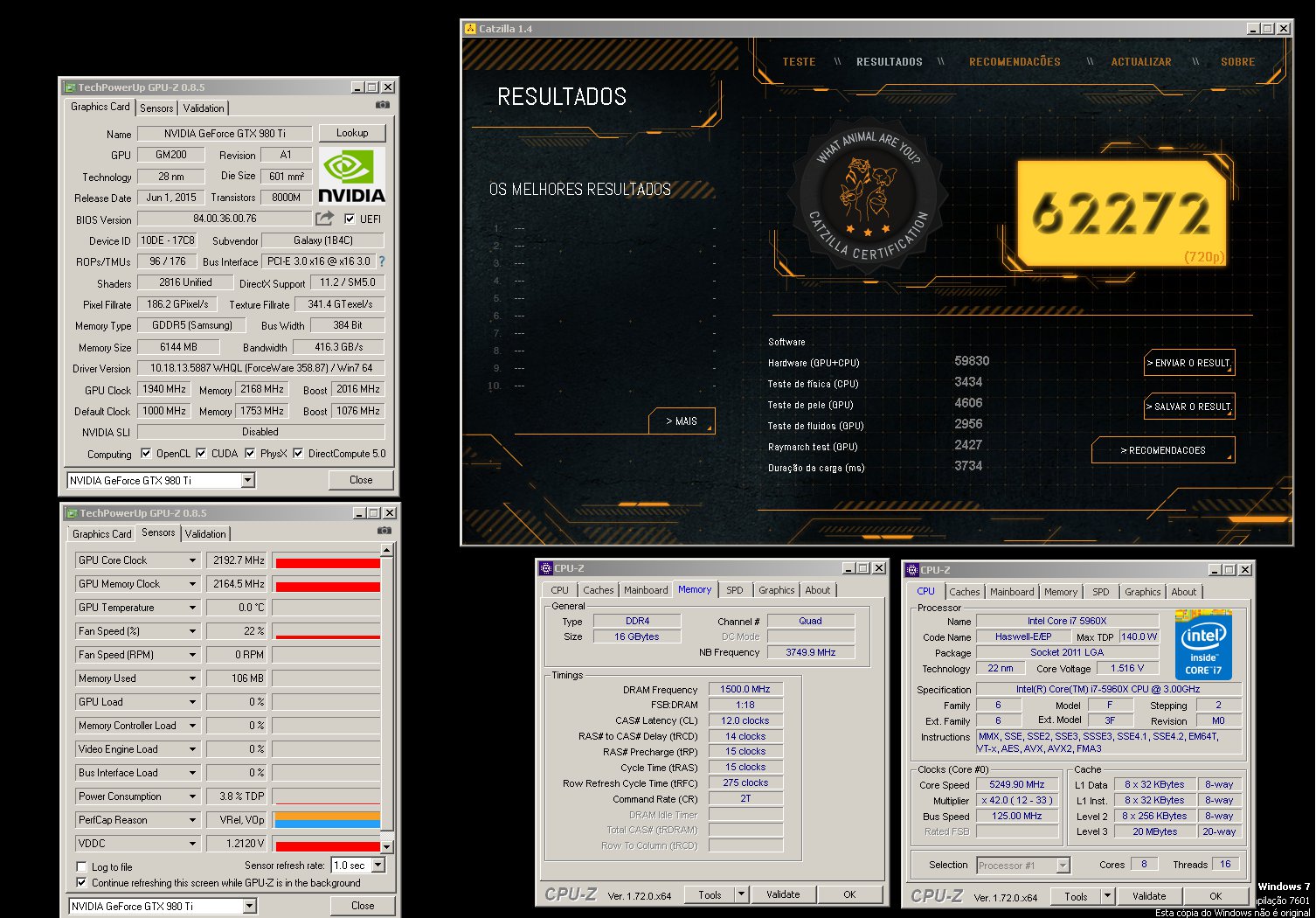Toggle Continue refreshing in background checkbox
This screenshot has height=918, width=1316.
coord(82,882)
